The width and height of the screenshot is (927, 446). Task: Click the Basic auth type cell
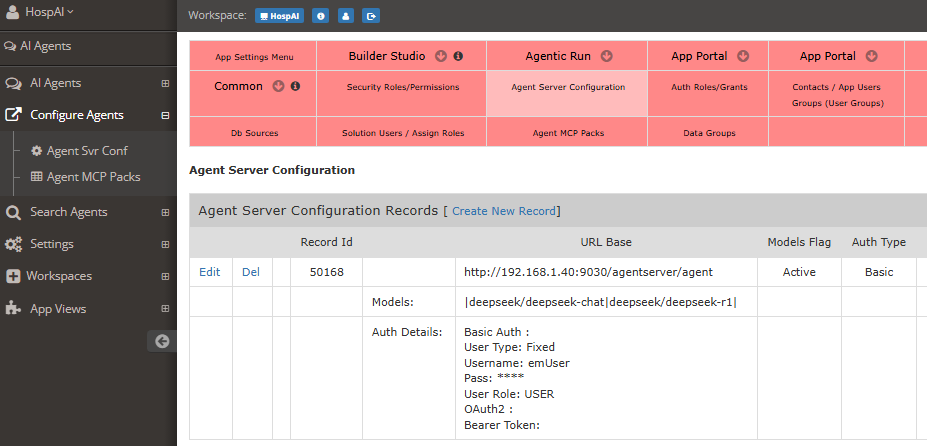(x=879, y=272)
